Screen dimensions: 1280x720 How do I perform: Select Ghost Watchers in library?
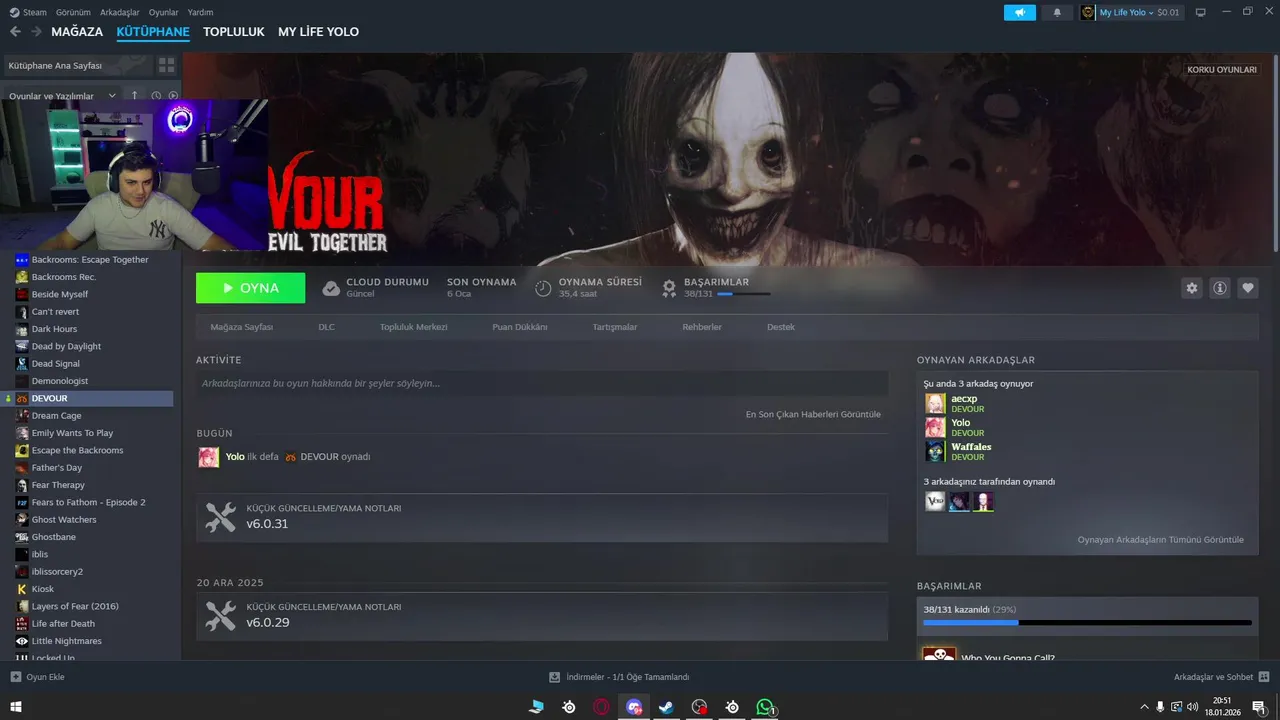point(64,519)
